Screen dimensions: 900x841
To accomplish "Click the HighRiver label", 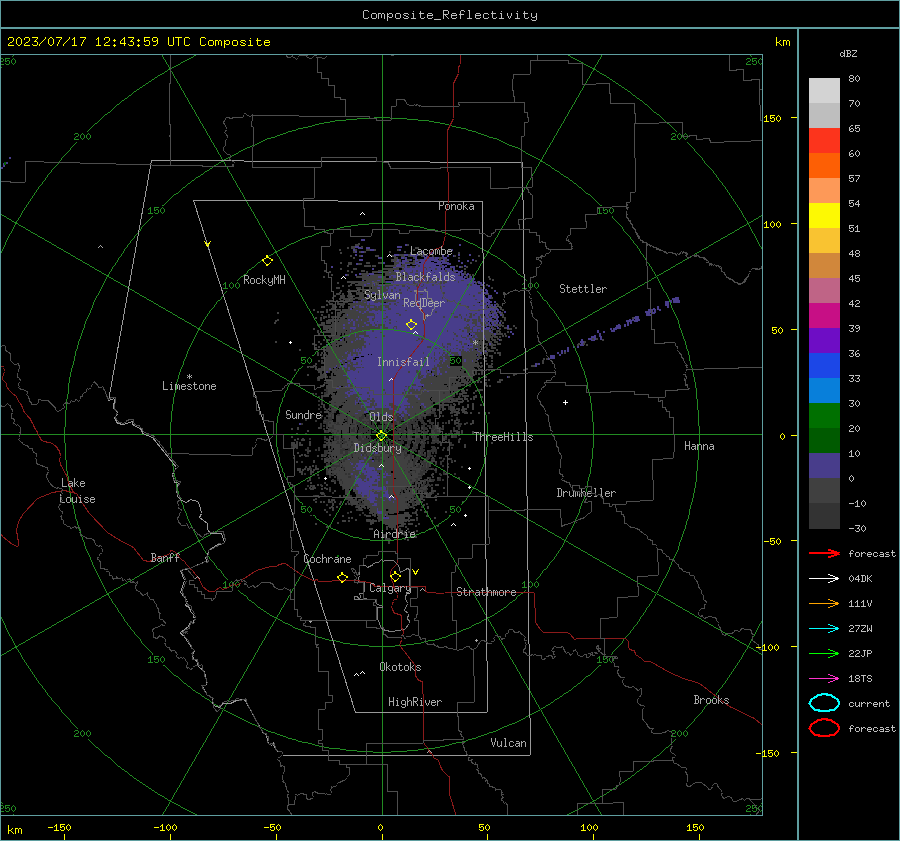I will pyautogui.click(x=415, y=702).
